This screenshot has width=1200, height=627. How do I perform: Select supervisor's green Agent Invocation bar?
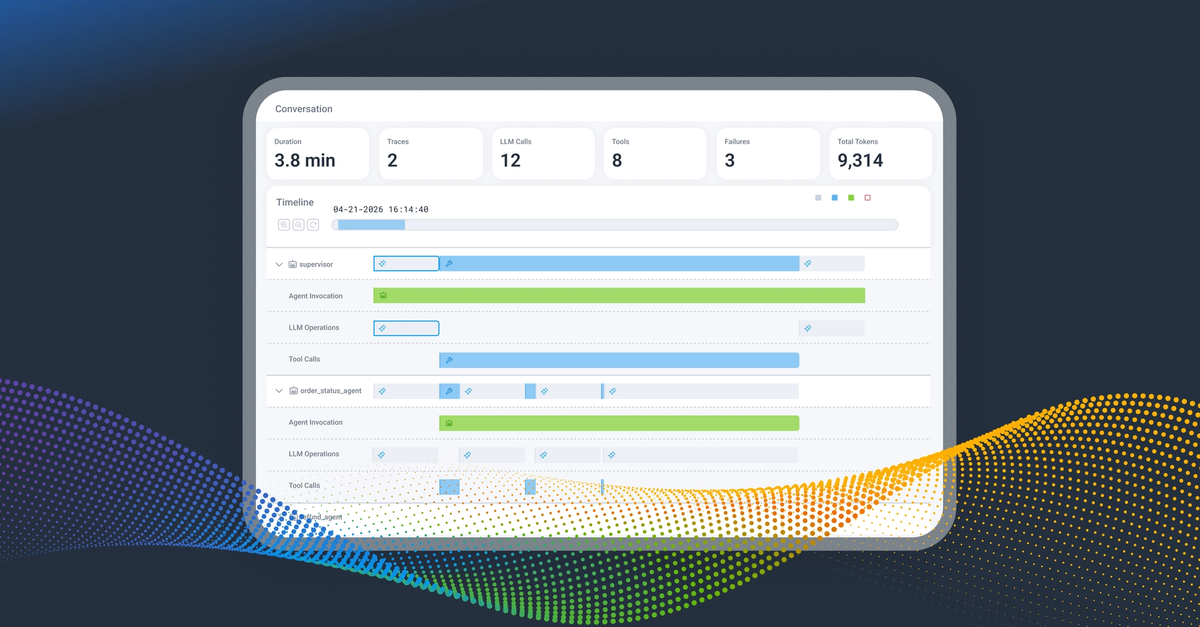[x=619, y=296]
